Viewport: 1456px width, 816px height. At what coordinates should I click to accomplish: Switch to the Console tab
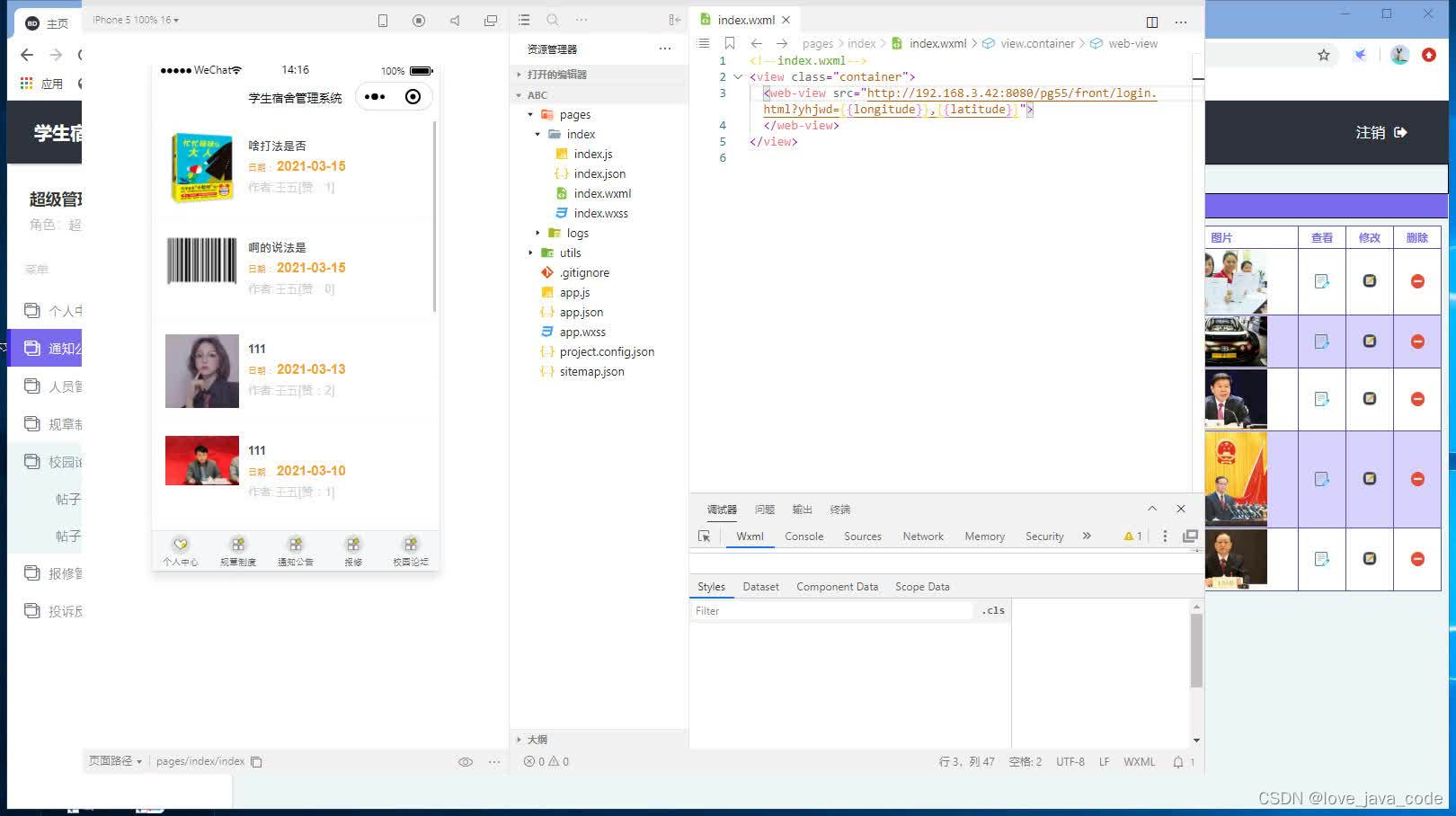tap(804, 537)
